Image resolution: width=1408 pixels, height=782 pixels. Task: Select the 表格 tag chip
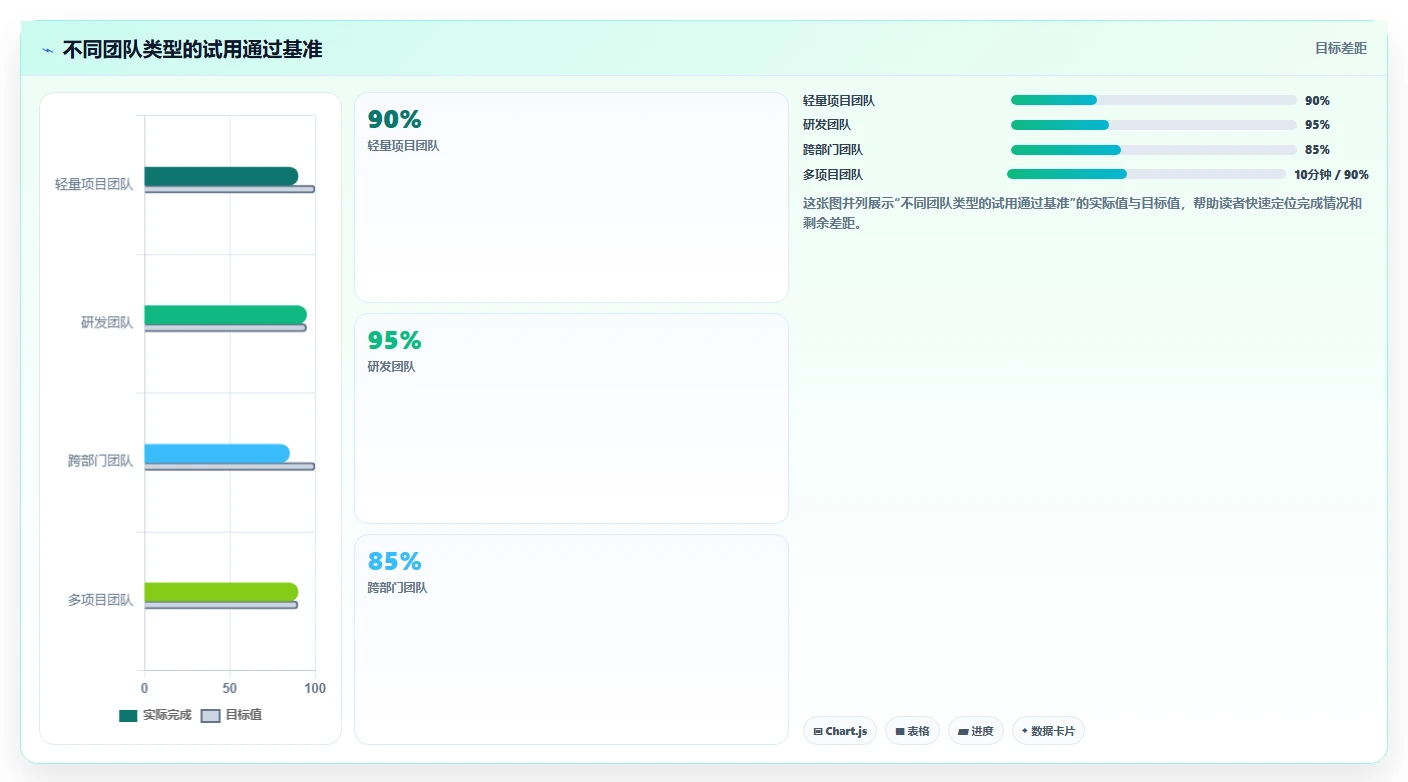pyautogui.click(x=912, y=731)
